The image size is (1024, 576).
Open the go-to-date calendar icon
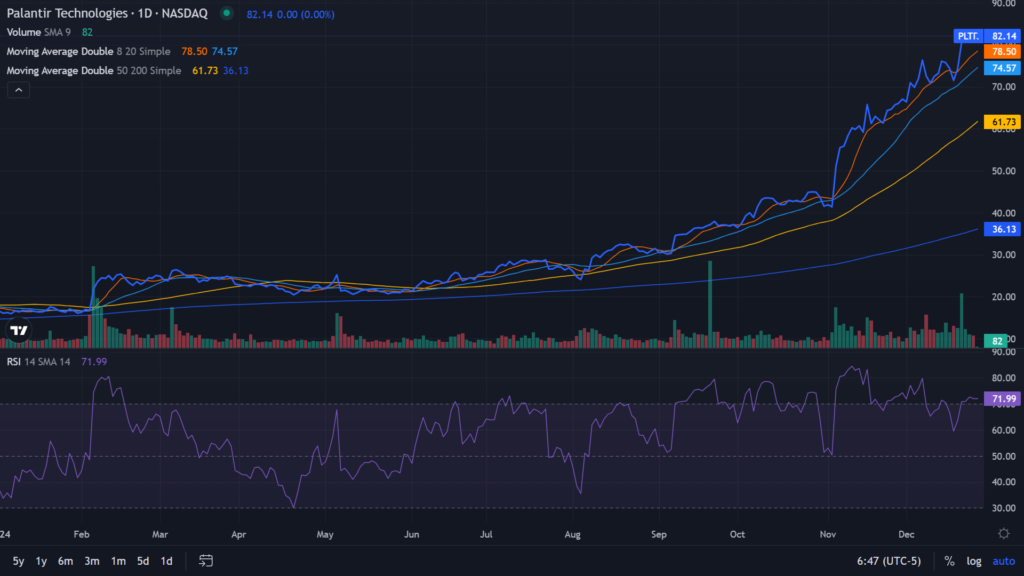(x=206, y=561)
